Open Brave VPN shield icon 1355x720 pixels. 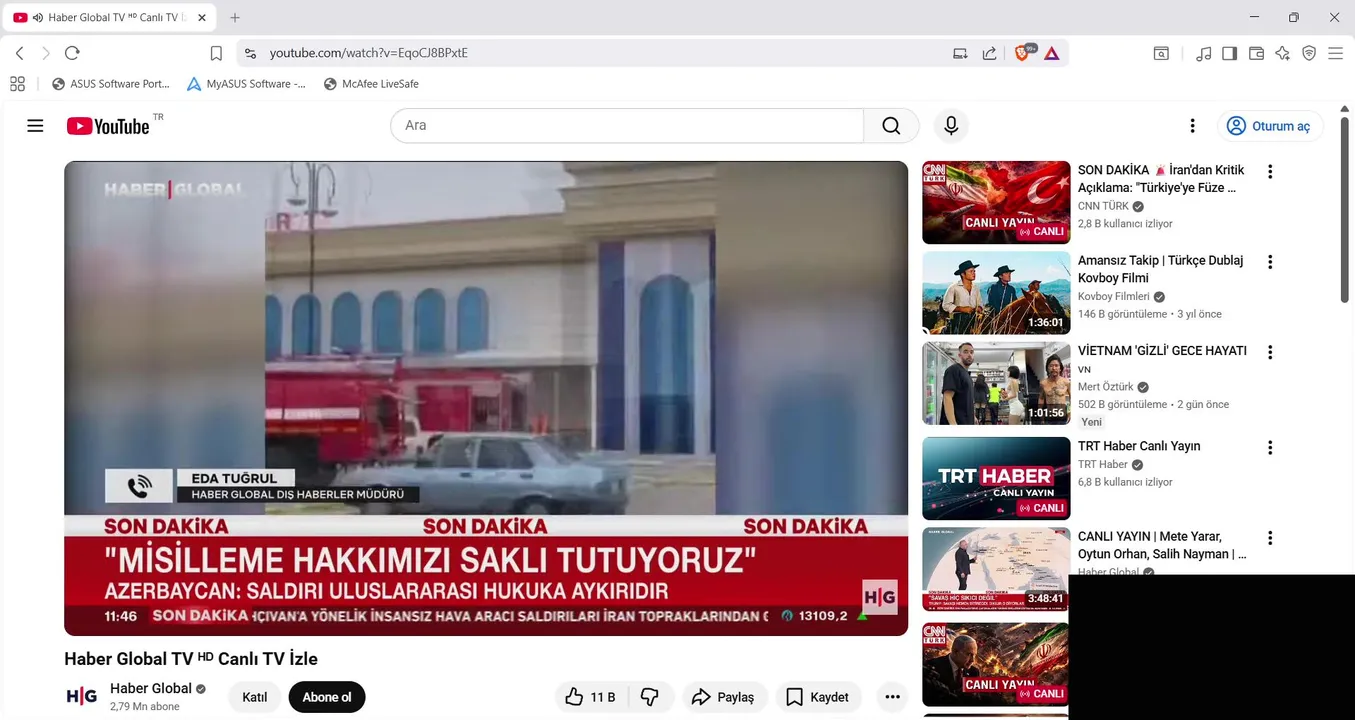pos(1309,53)
